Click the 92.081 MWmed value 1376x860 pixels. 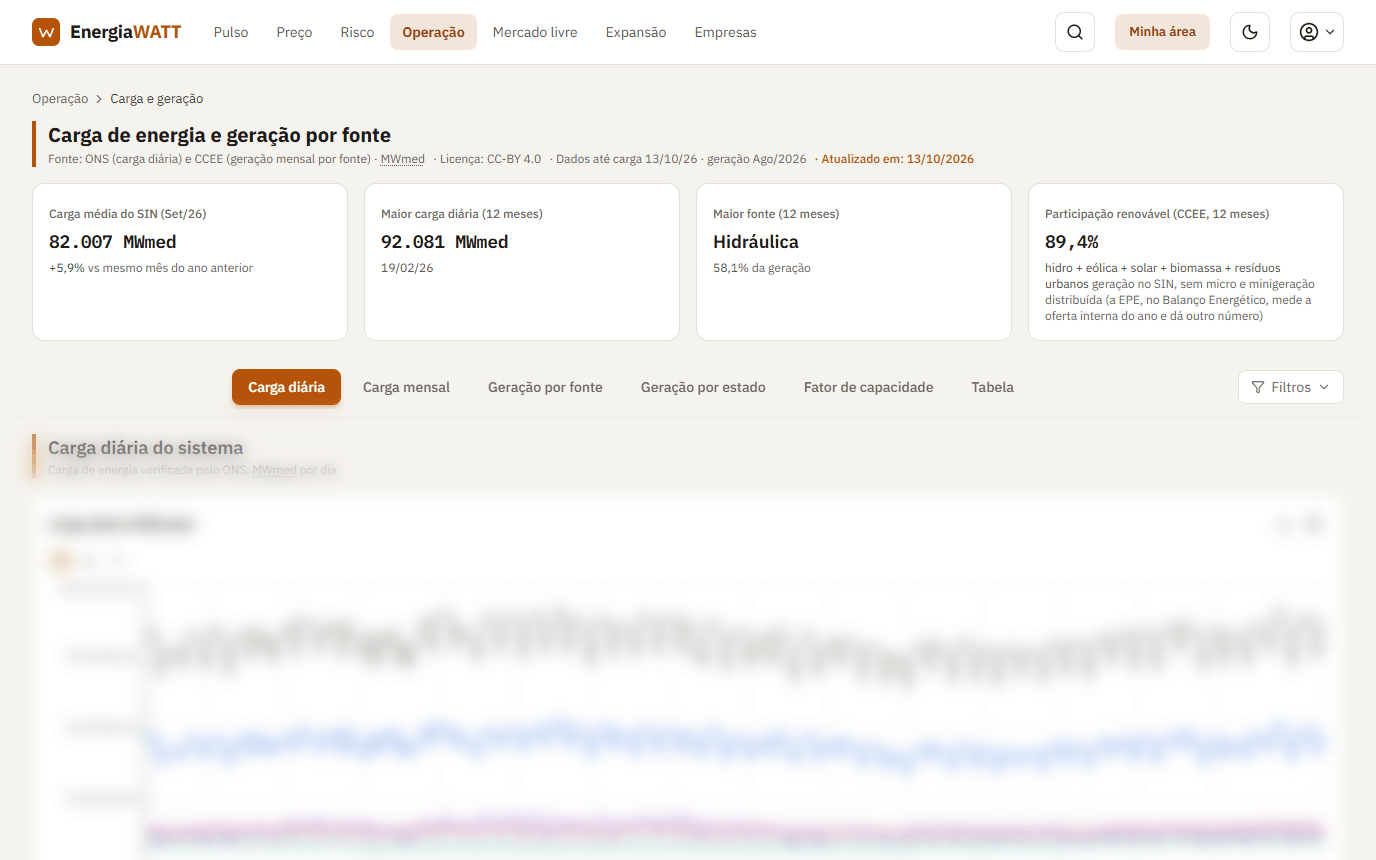445,242
